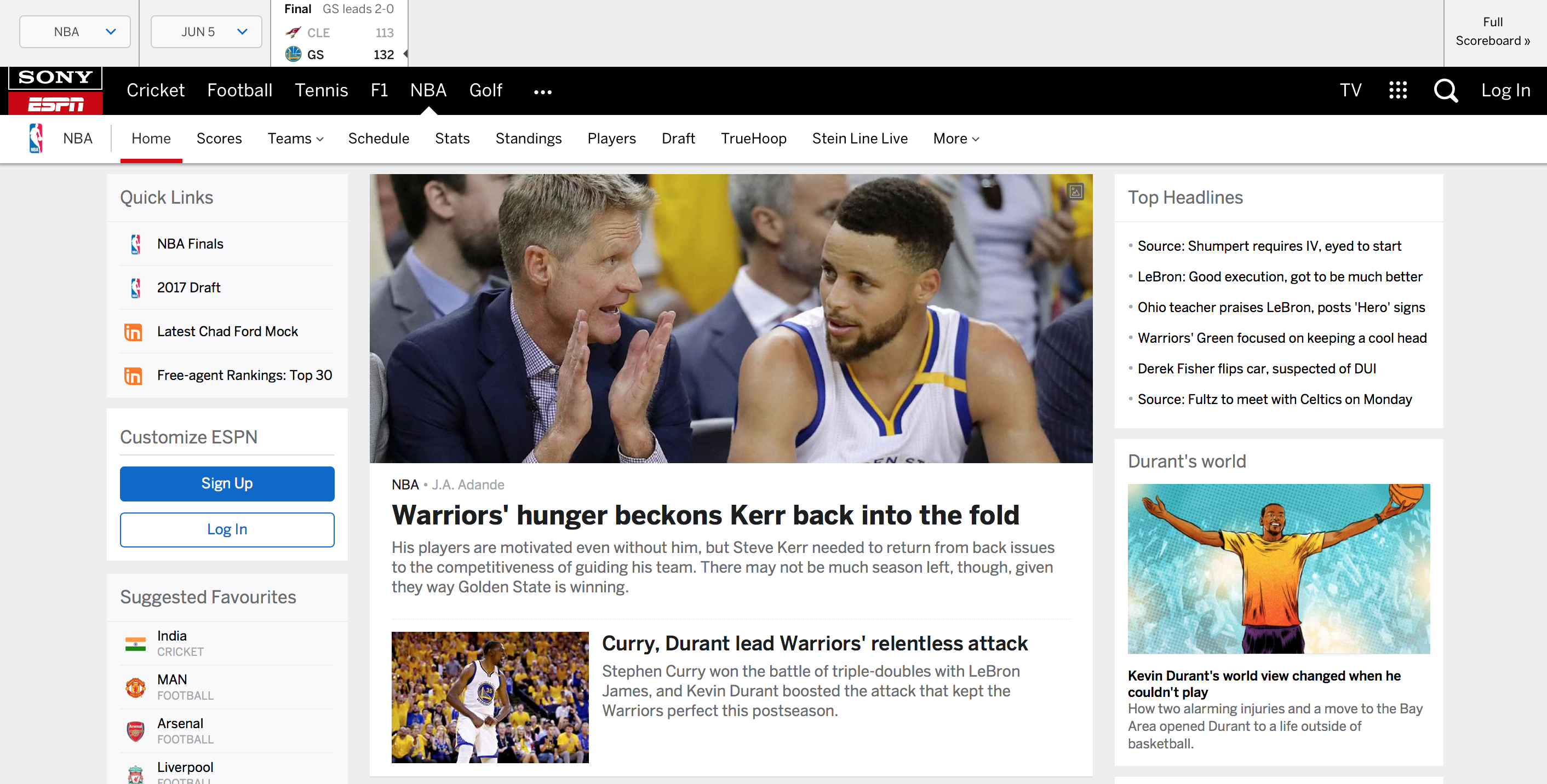Image resolution: width=1547 pixels, height=784 pixels.
Task: Open the Derek Fisher flips car headline
Action: pyautogui.click(x=1256, y=368)
